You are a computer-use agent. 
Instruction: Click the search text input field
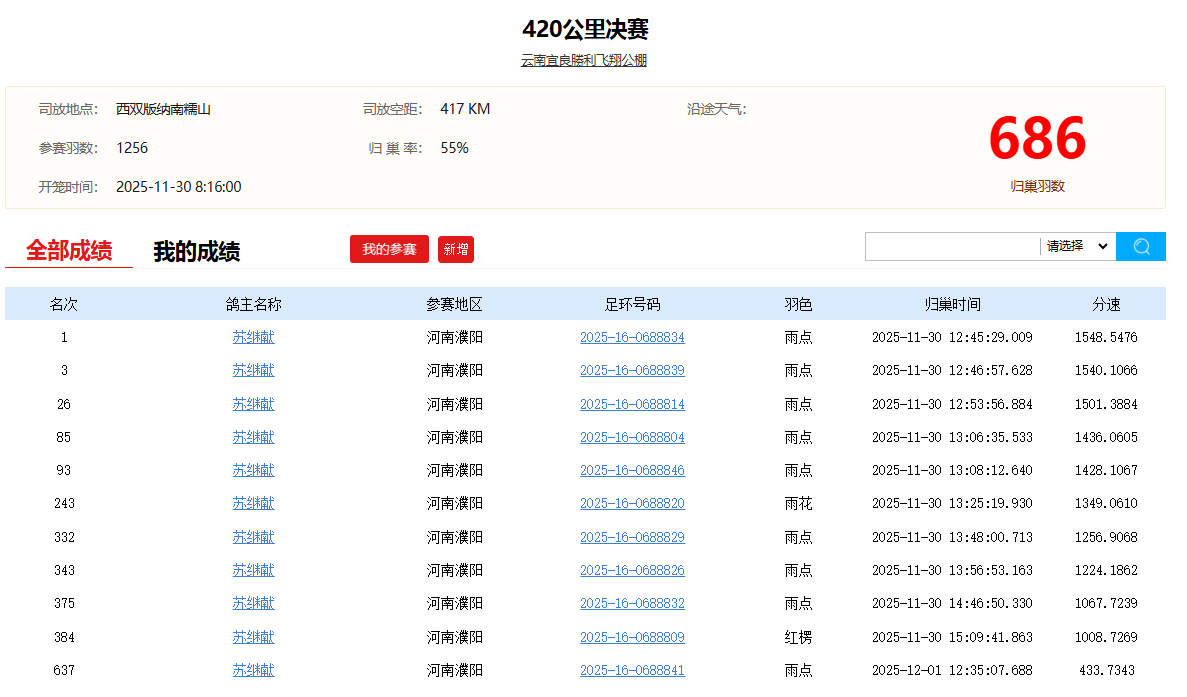(x=952, y=246)
